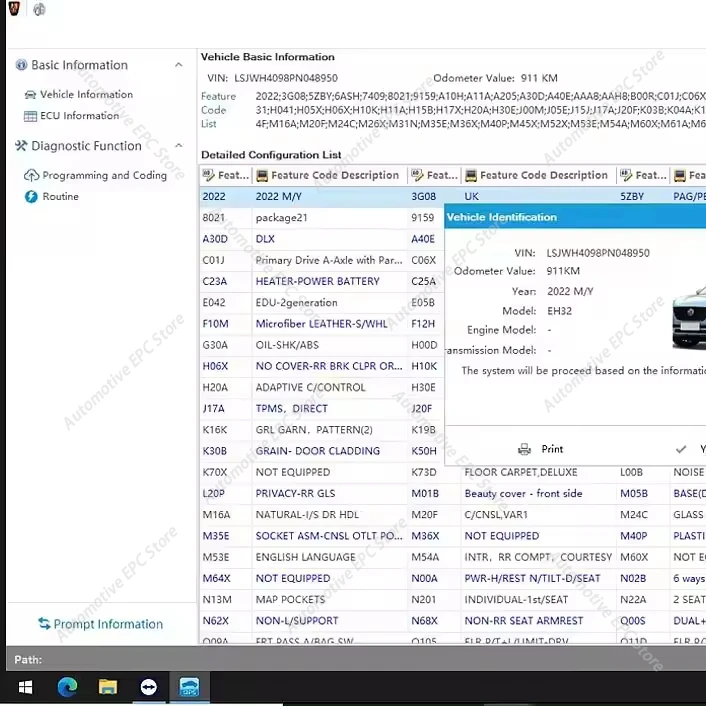Select ECU Information sidebar item

79,116
